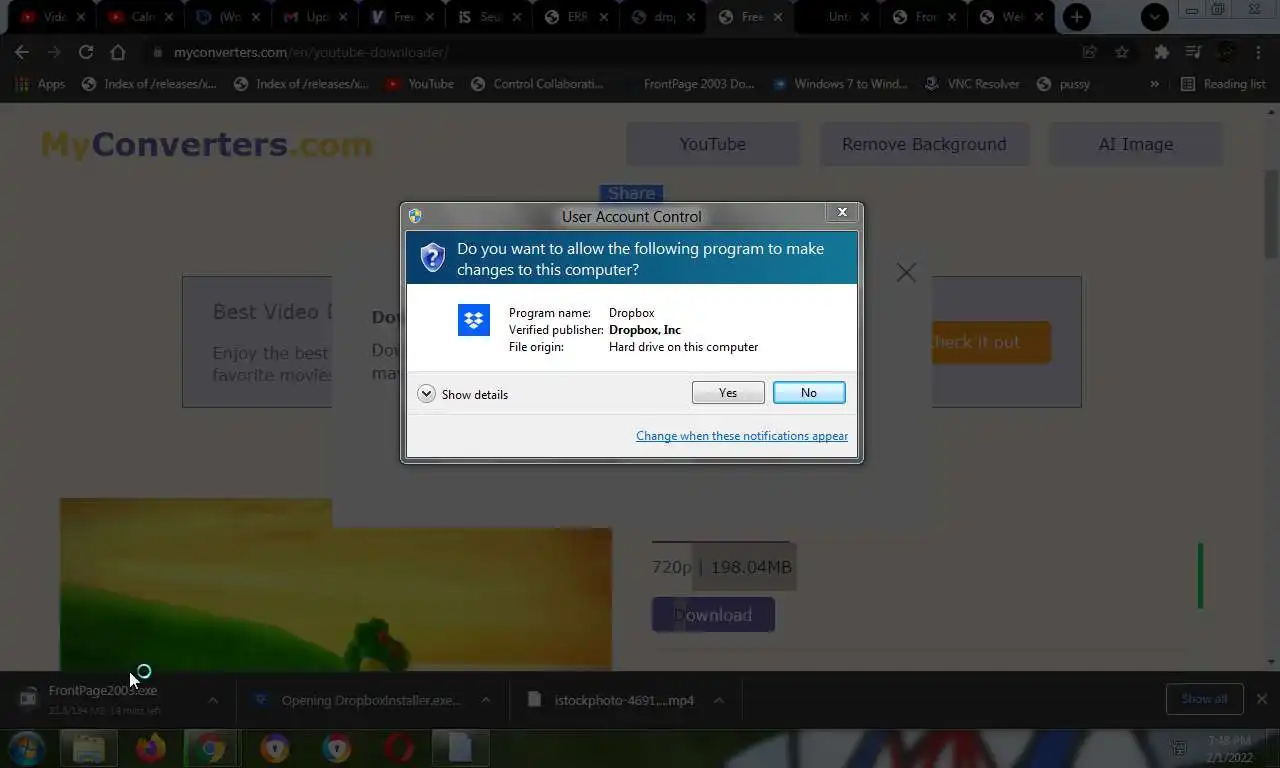Viewport: 1280px width, 768px height.
Task: Close the 'Vide' YouTube tab
Action: [81, 17]
